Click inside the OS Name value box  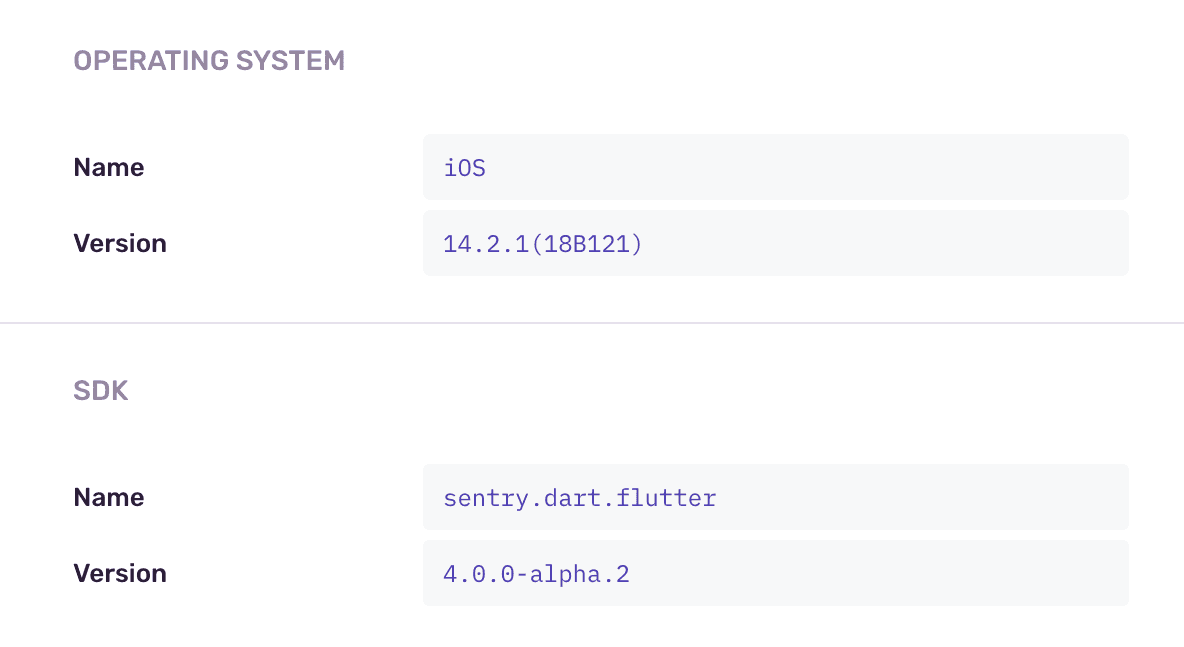(x=776, y=167)
